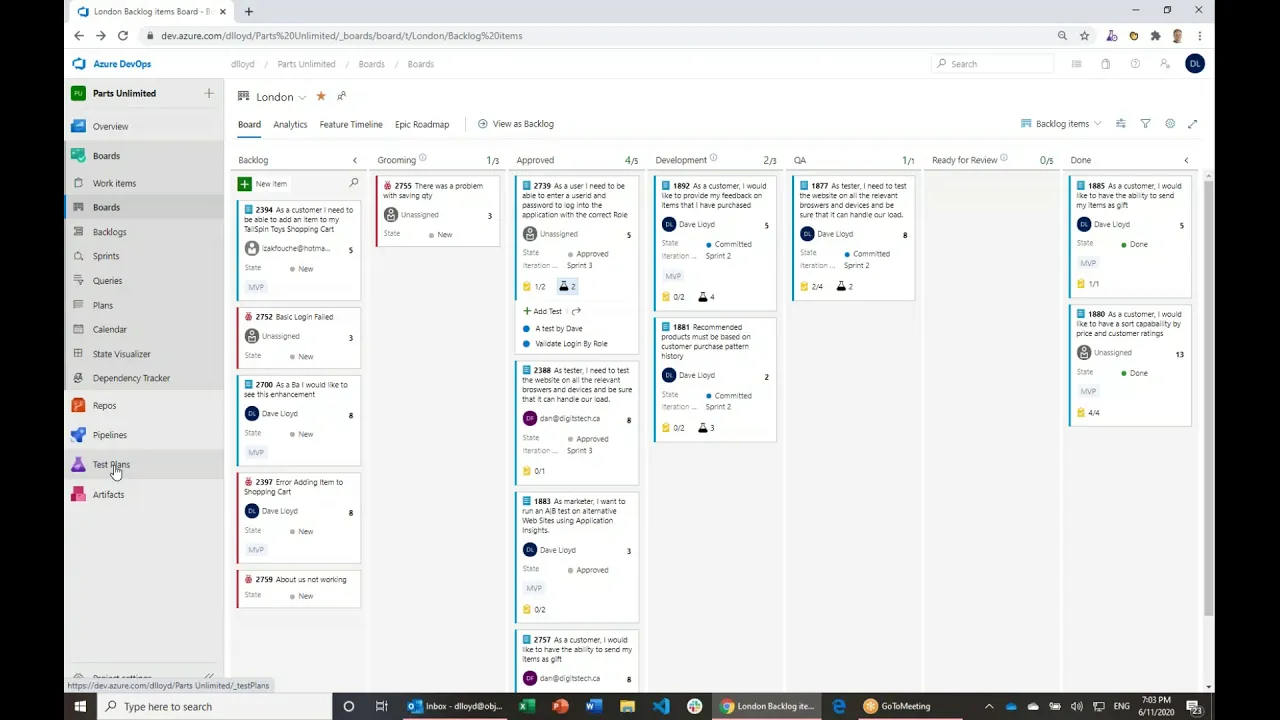Open the DL user profile avatar
The image size is (1280, 720).
pyautogui.click(x=1194, y=64)
